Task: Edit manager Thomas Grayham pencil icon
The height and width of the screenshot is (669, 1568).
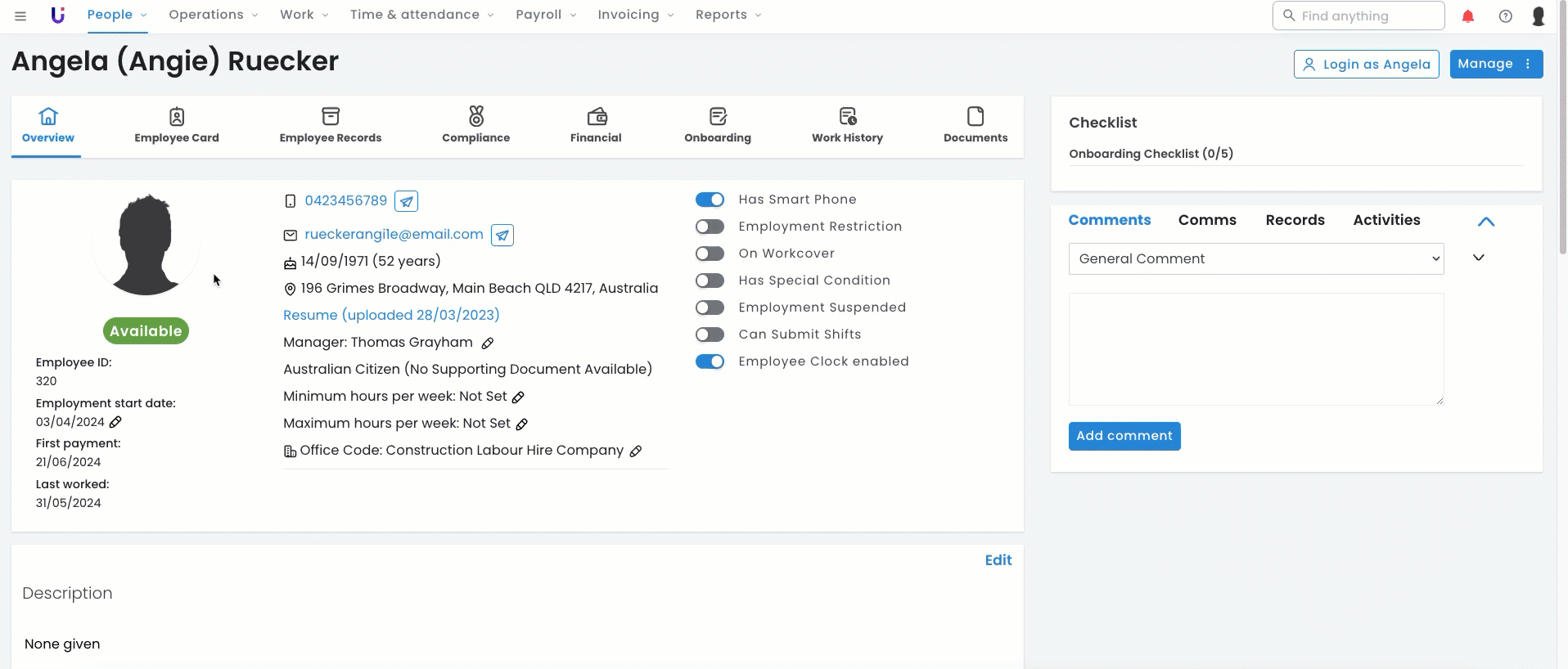Action: click(x=488, y=343)
